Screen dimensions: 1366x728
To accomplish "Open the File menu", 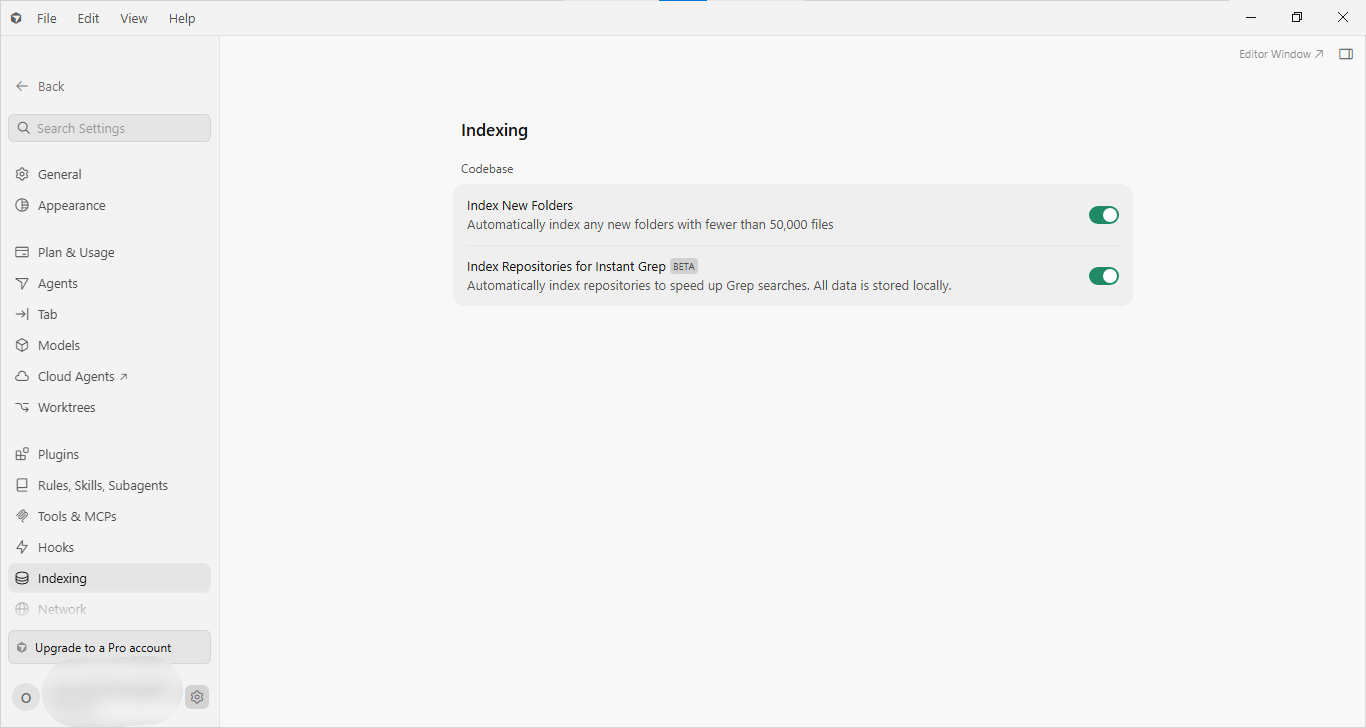I will [x=47, y=18].
